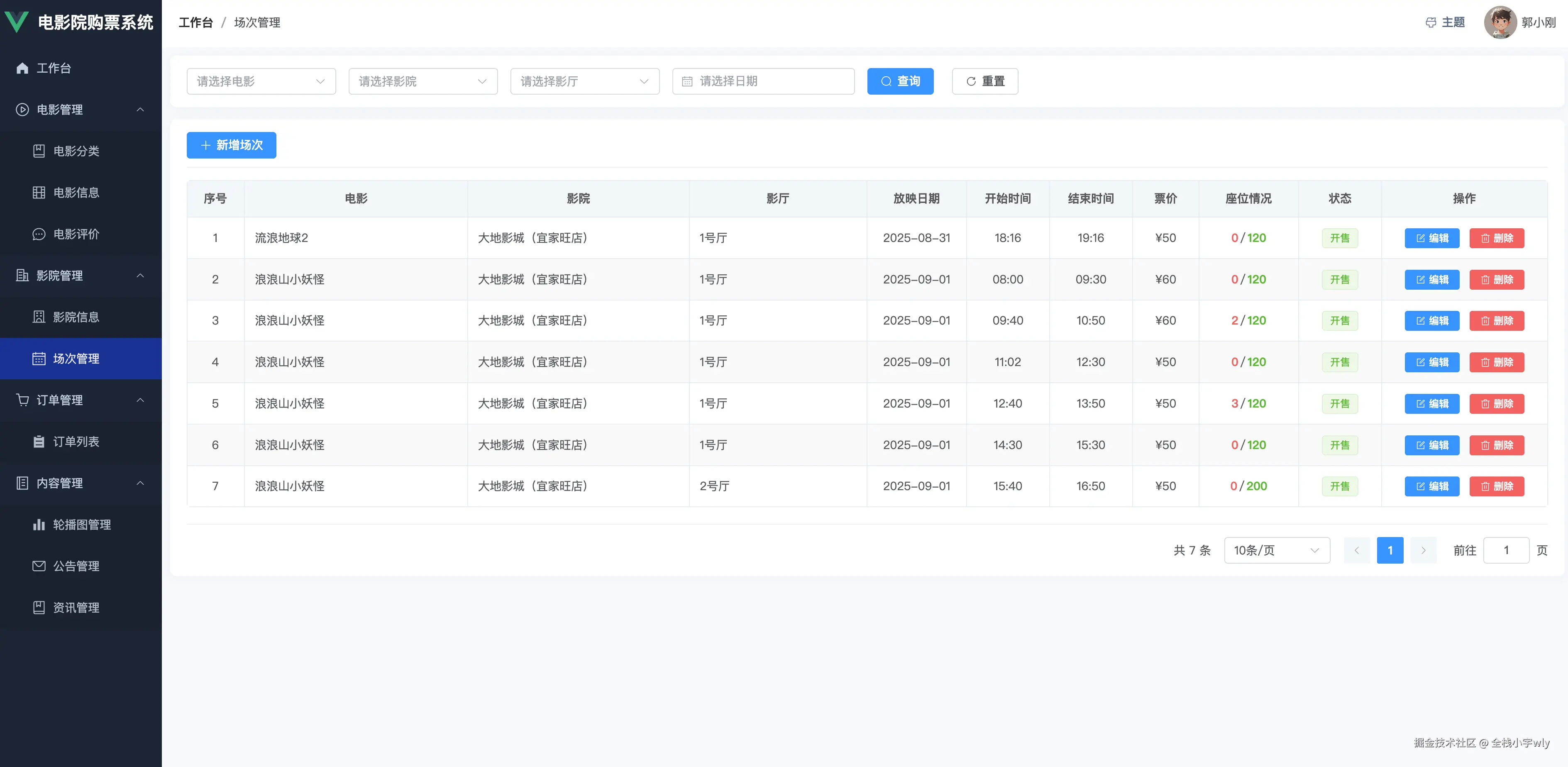Delete the 流浪地球2 screening row
Viewport: 1568px width, 767px height.
tap(1496, 238)
